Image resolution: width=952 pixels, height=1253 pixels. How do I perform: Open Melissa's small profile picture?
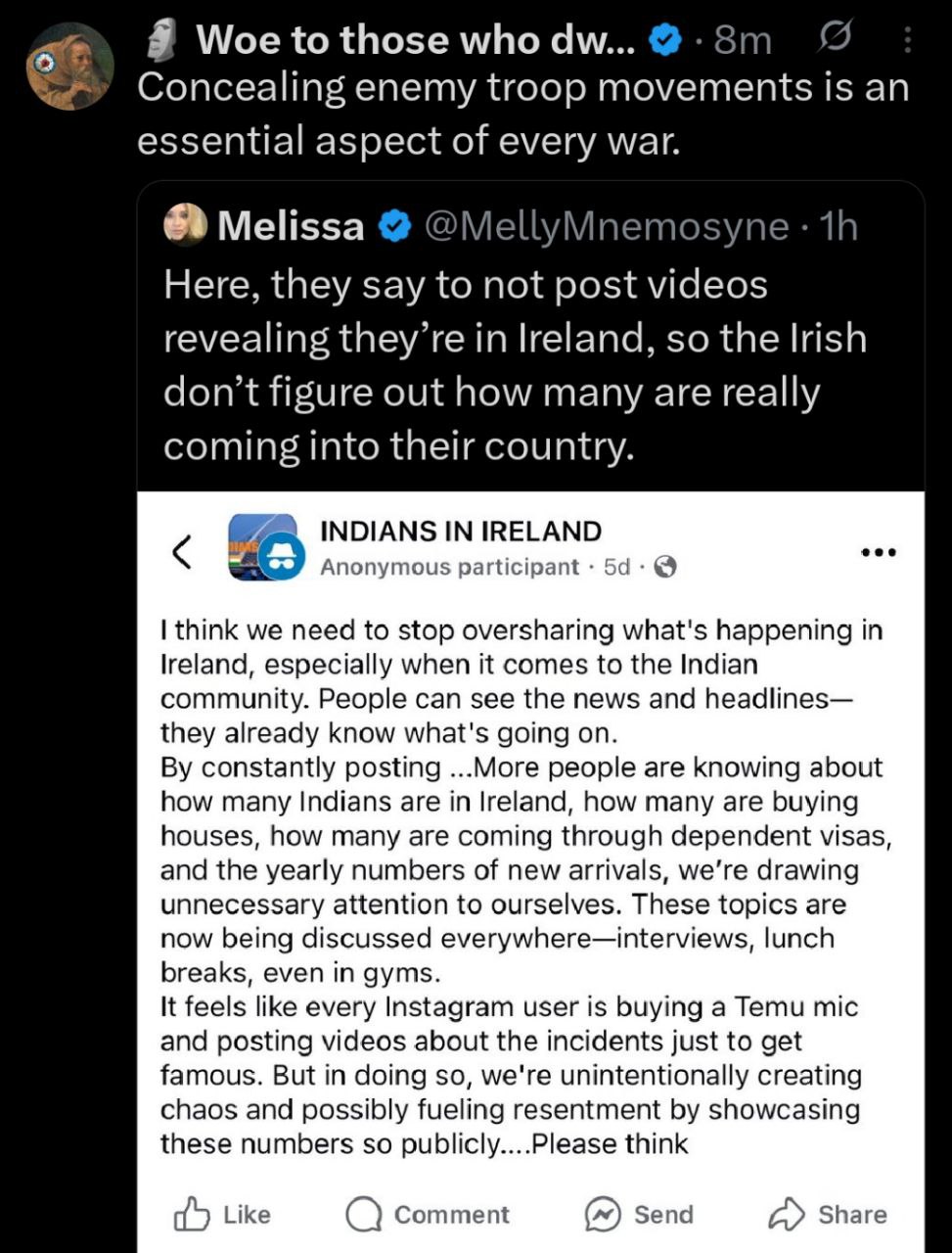(186, 225)
